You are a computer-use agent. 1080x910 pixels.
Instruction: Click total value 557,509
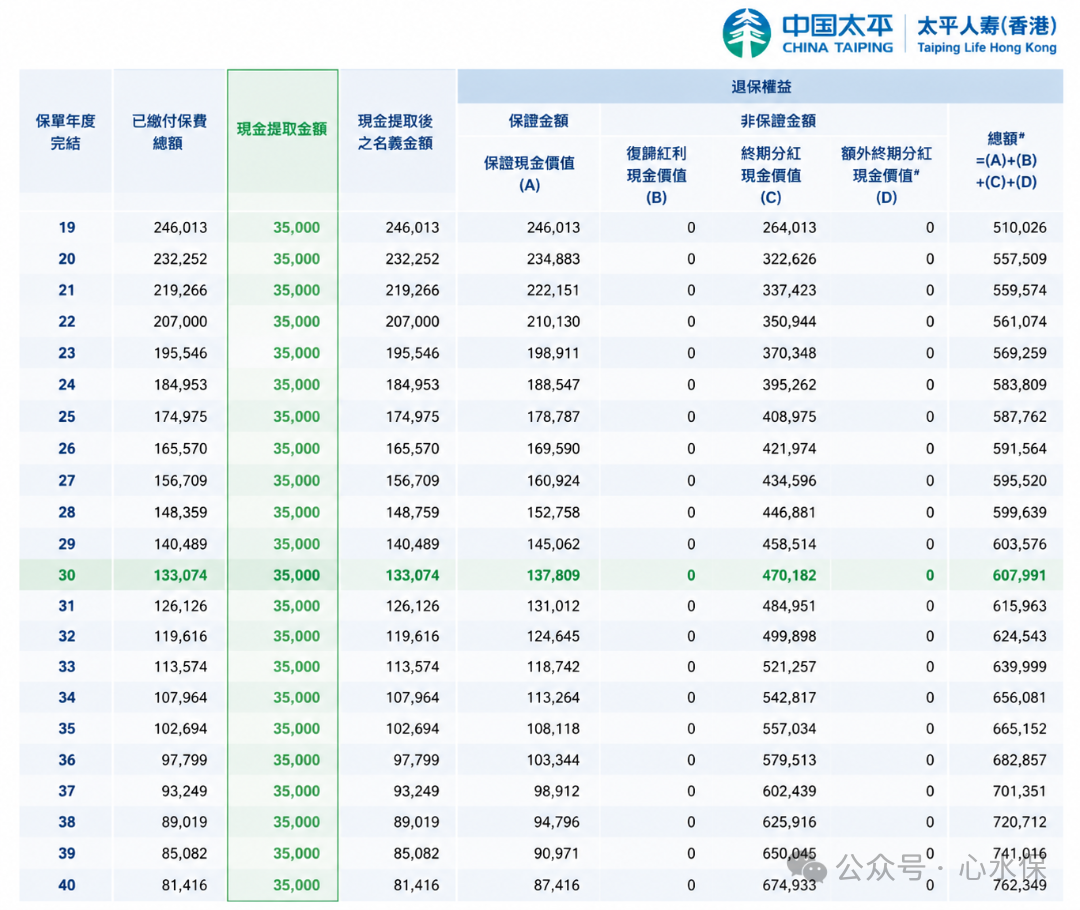point(1019,259)
